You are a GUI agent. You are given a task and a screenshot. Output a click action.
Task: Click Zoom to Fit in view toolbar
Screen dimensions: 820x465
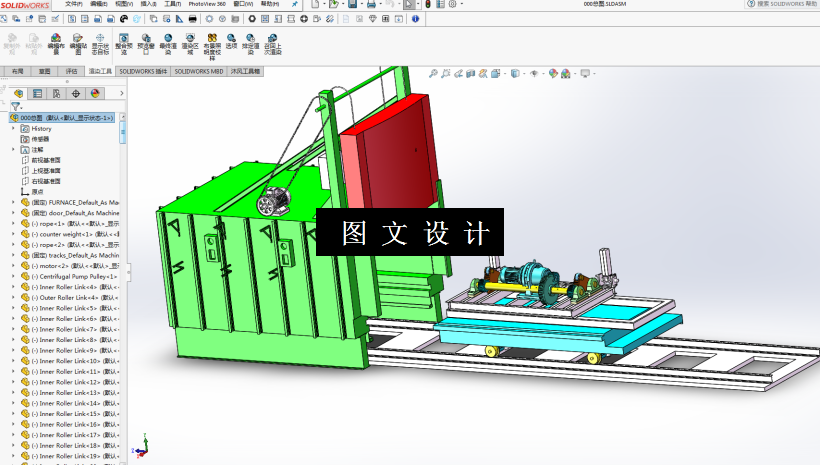click(433, 74)
